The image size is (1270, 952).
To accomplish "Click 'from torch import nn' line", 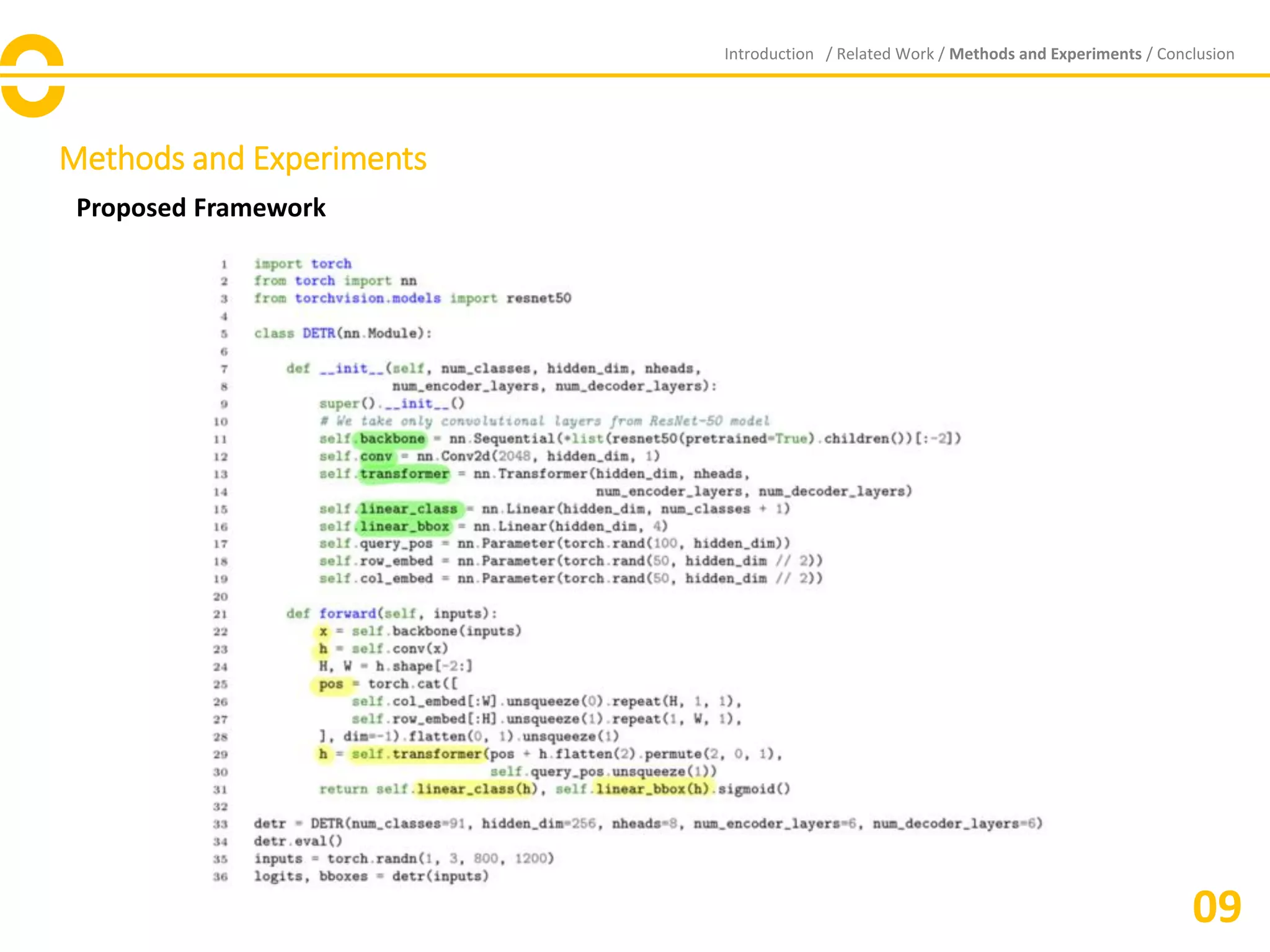I will 335,281.
